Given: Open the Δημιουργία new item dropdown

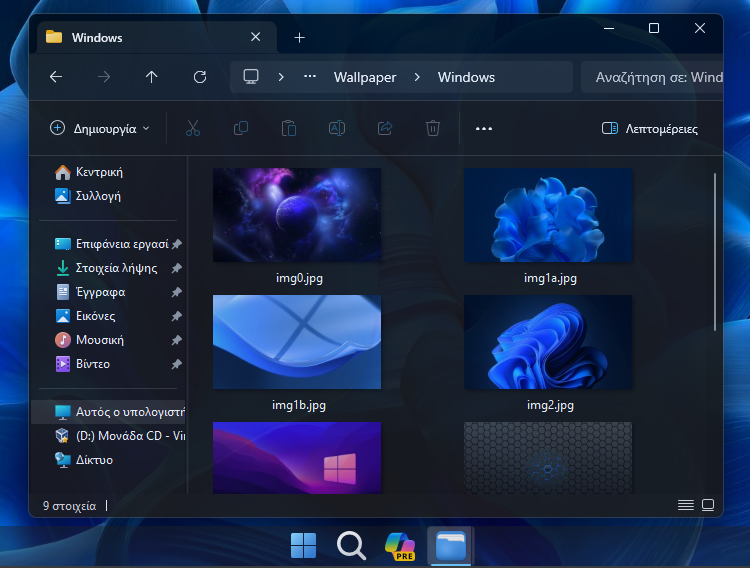Looking at the screenshot, I should click(x=100, y=128).
